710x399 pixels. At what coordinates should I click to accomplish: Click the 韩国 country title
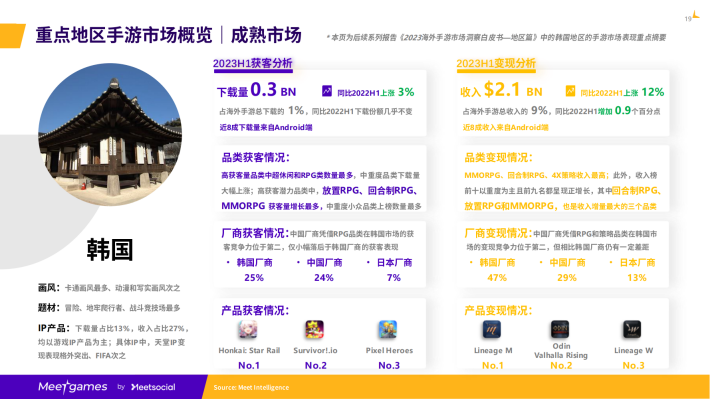(110, 250)
